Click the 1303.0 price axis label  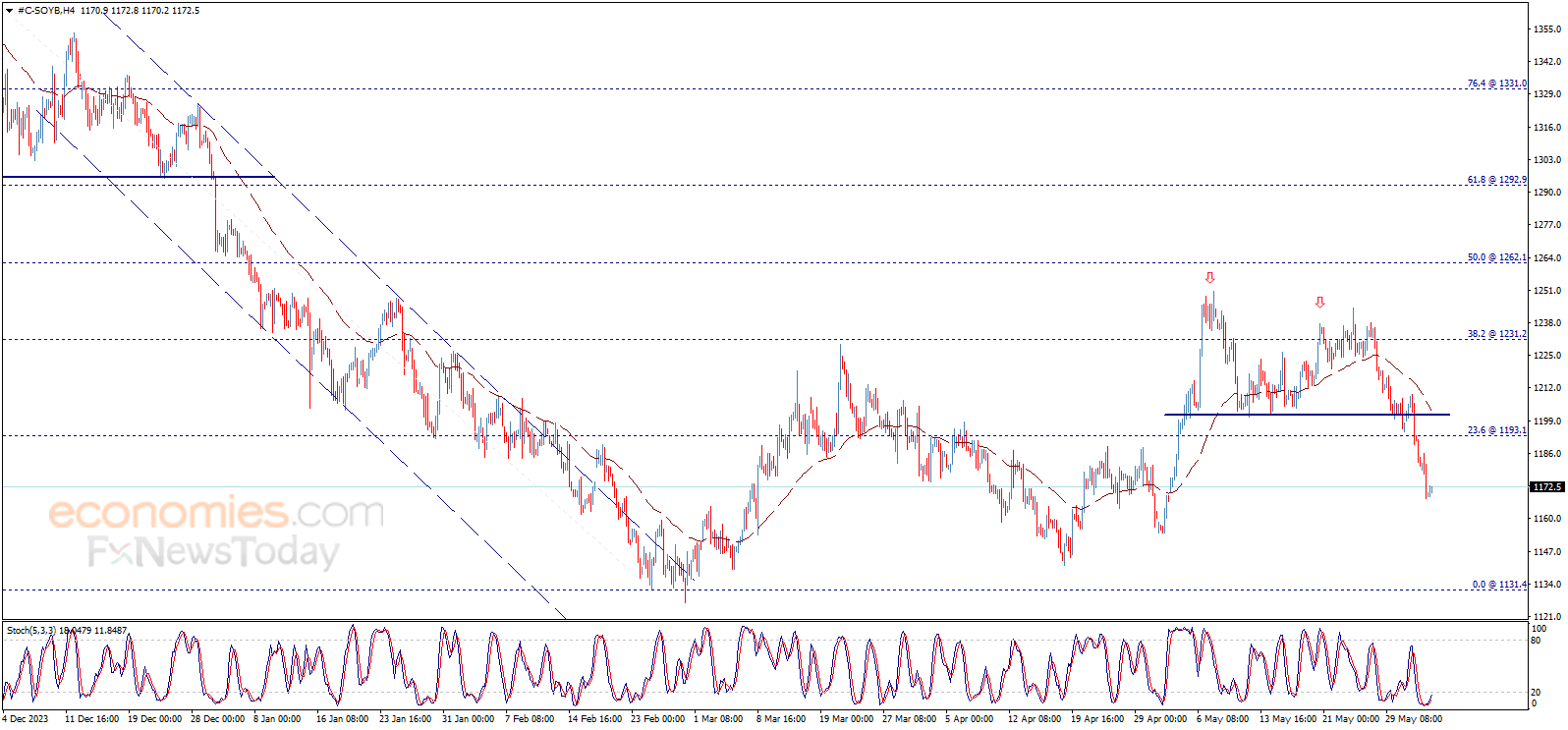1547,160
